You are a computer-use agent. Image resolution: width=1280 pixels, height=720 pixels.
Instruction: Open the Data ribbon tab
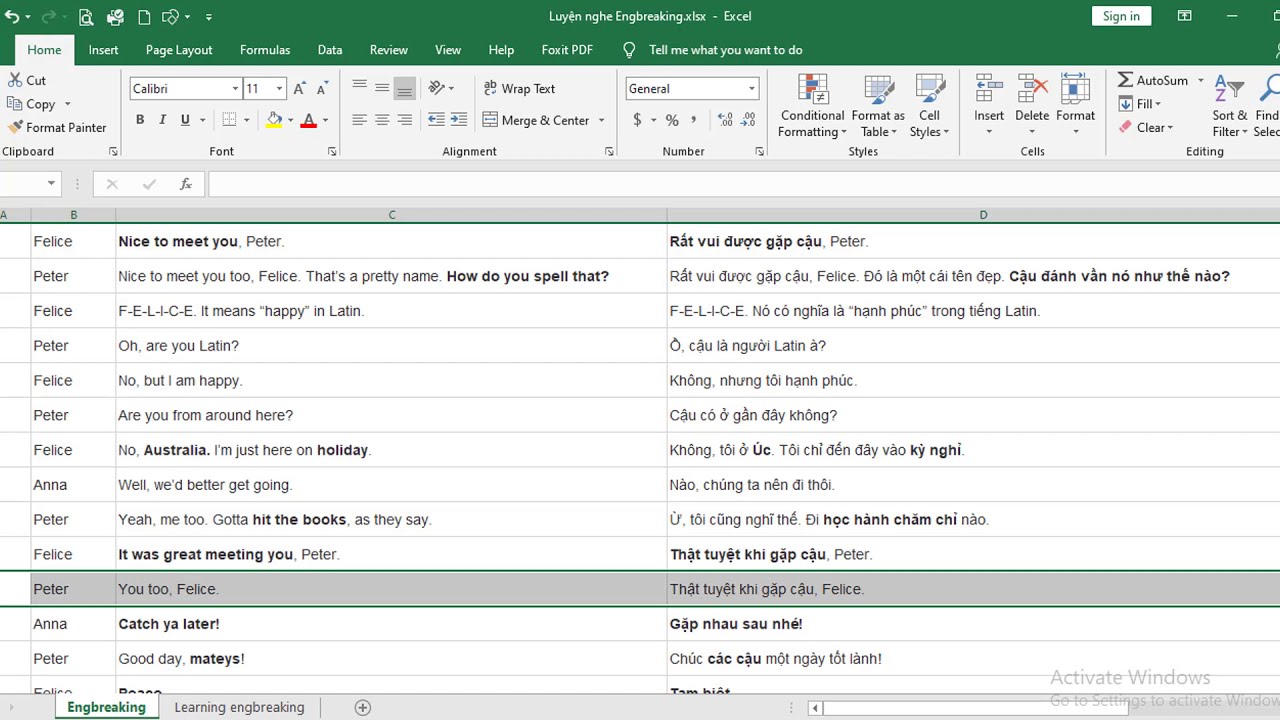tap(330, 50)
